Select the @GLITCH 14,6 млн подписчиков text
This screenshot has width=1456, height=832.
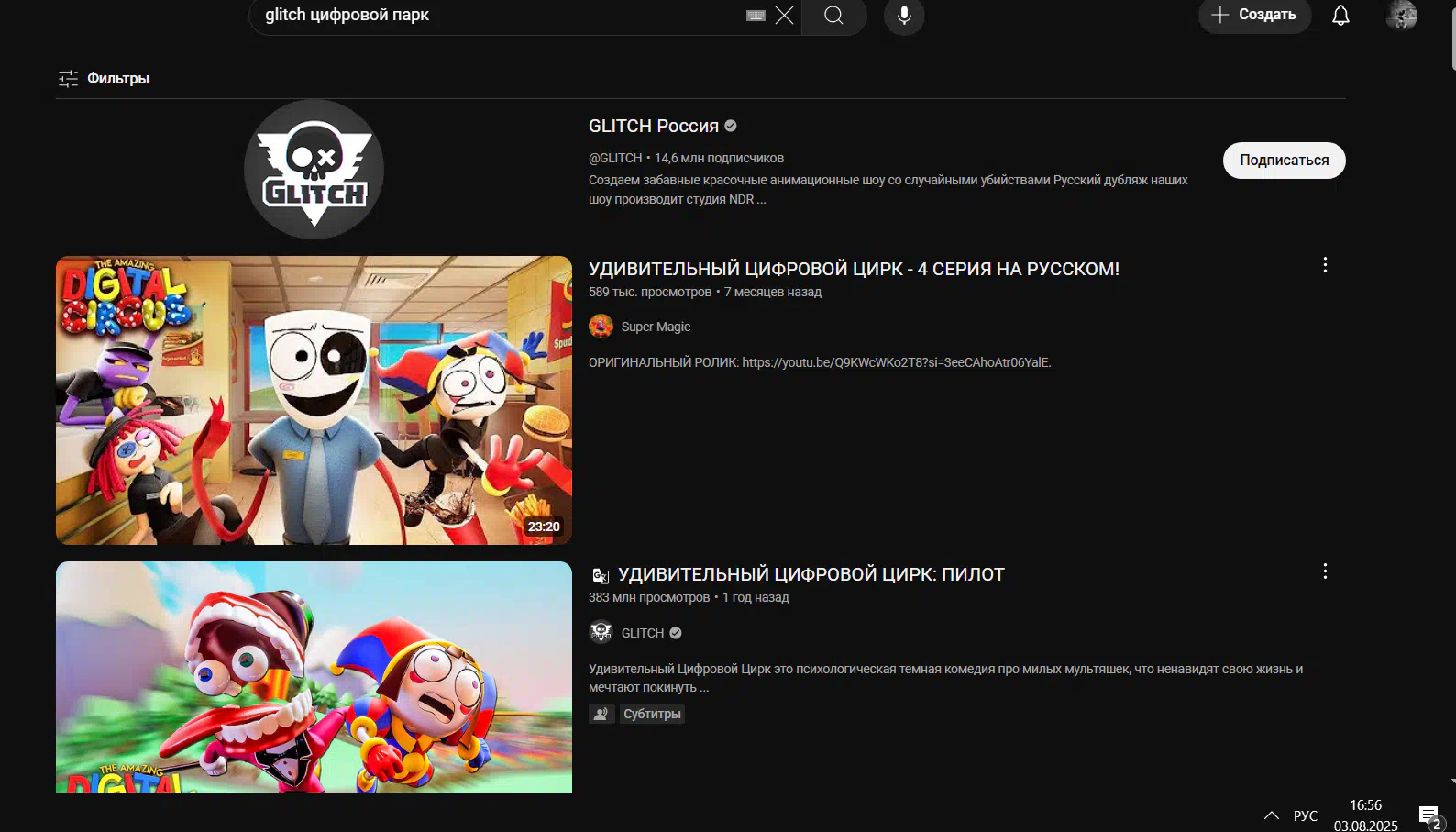686,158
